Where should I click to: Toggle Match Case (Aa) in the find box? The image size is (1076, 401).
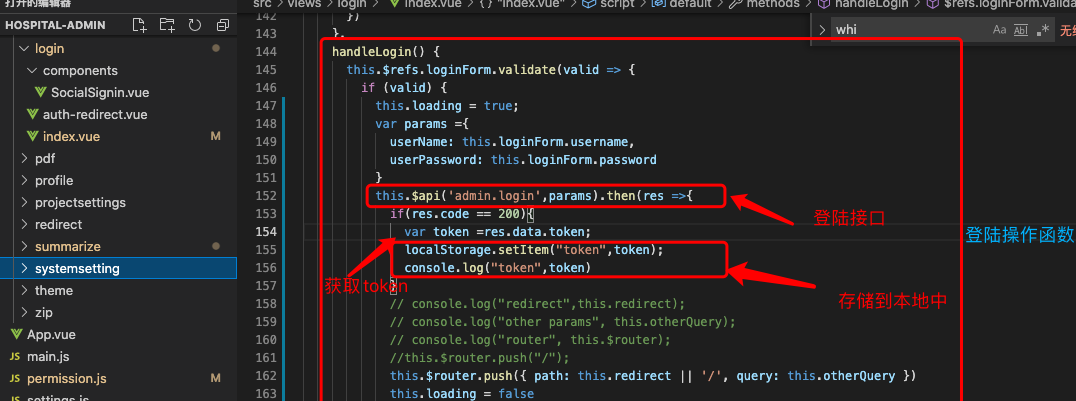point(1000,30)
